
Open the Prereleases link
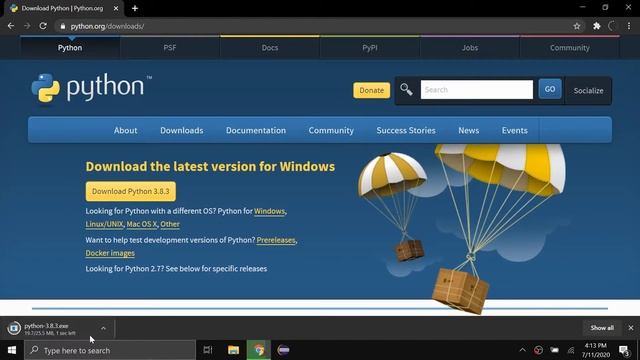276,240
